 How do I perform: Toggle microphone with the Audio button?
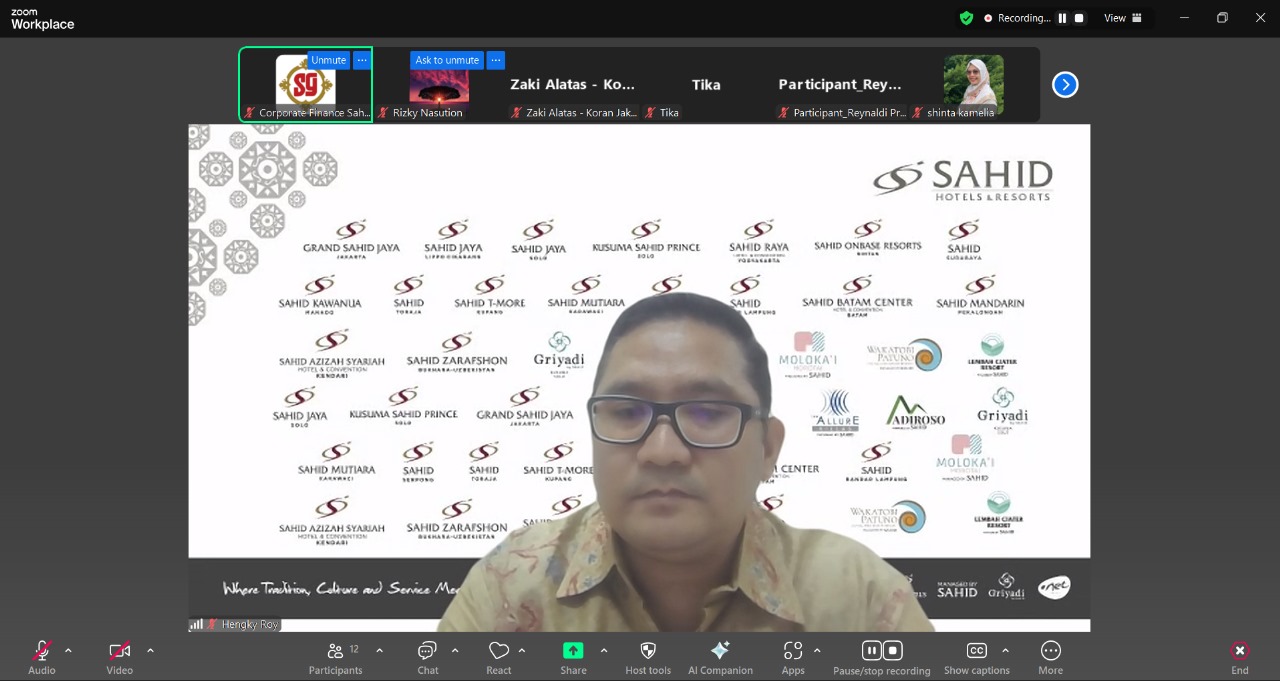(x=42, y=652)
